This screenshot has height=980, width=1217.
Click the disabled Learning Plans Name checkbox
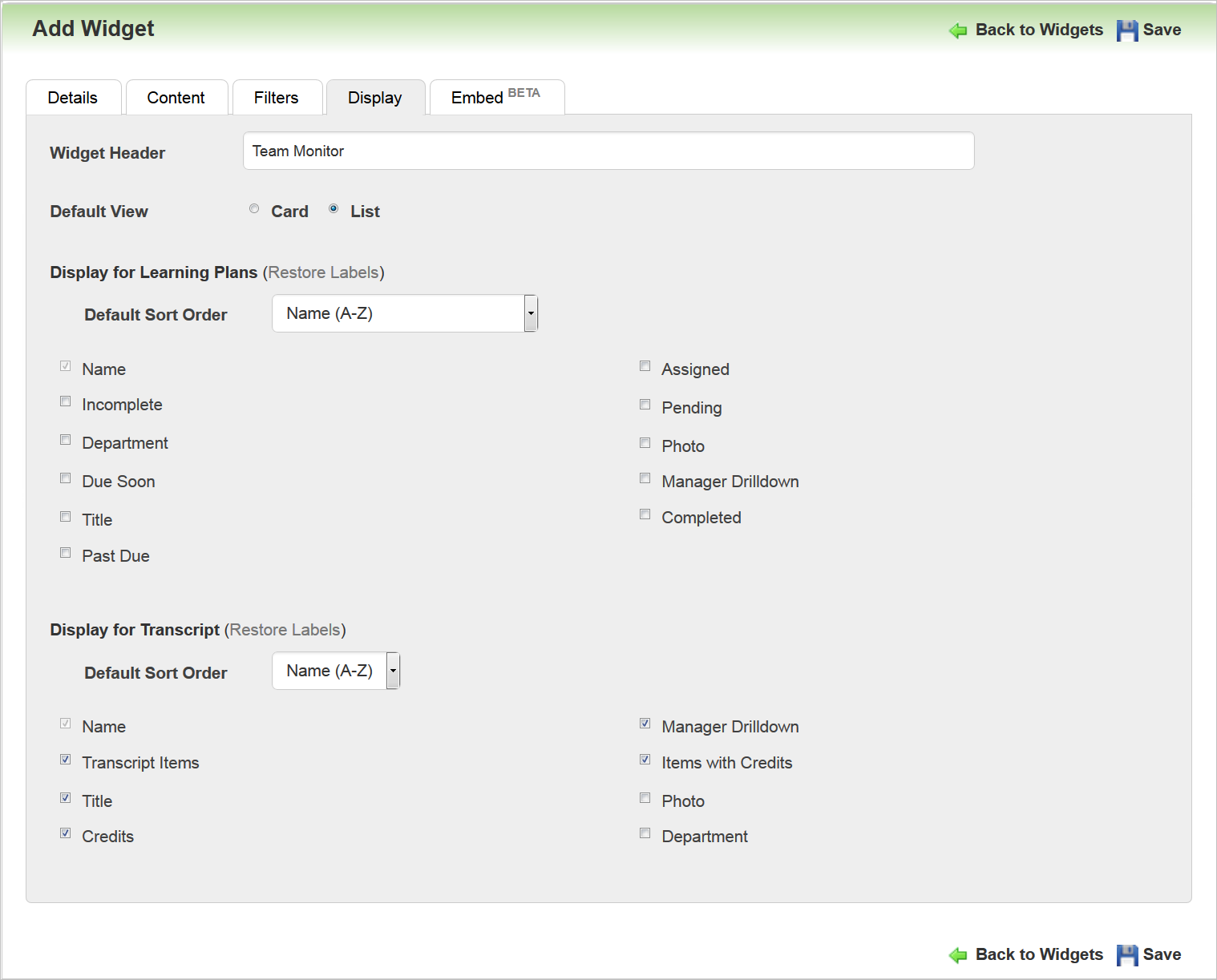click(66, 366)
